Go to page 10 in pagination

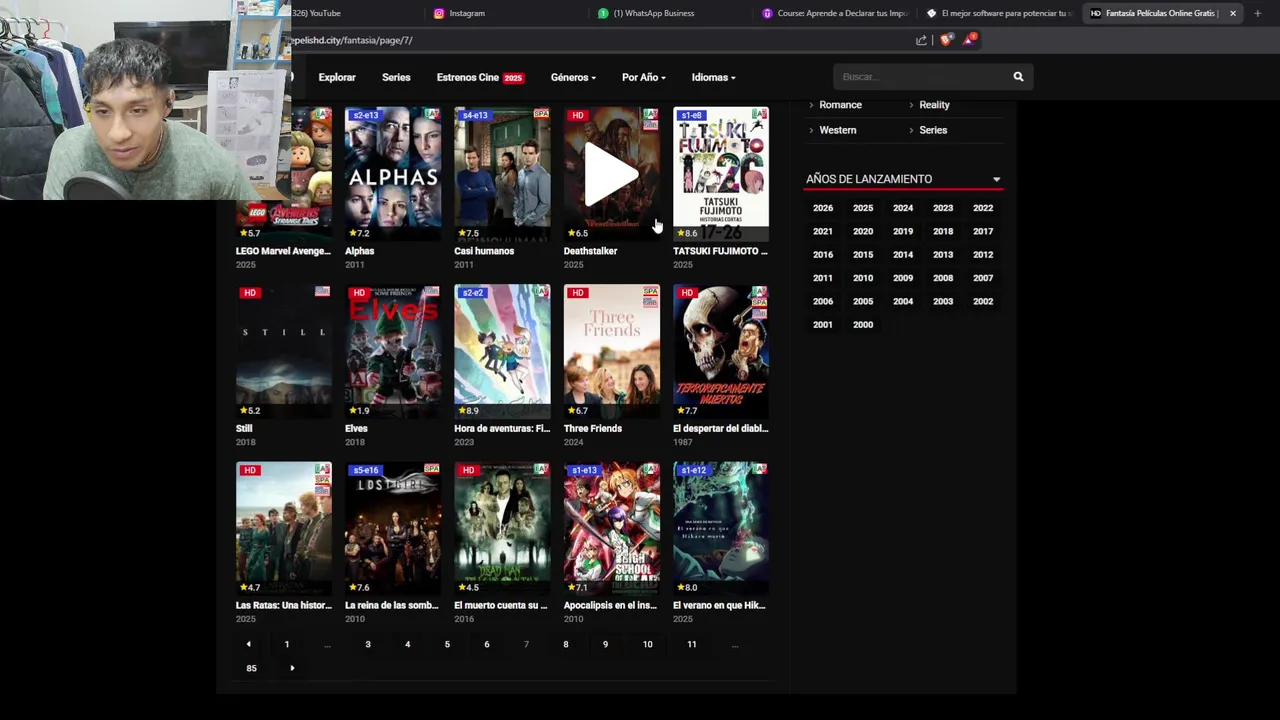point(648,645)
